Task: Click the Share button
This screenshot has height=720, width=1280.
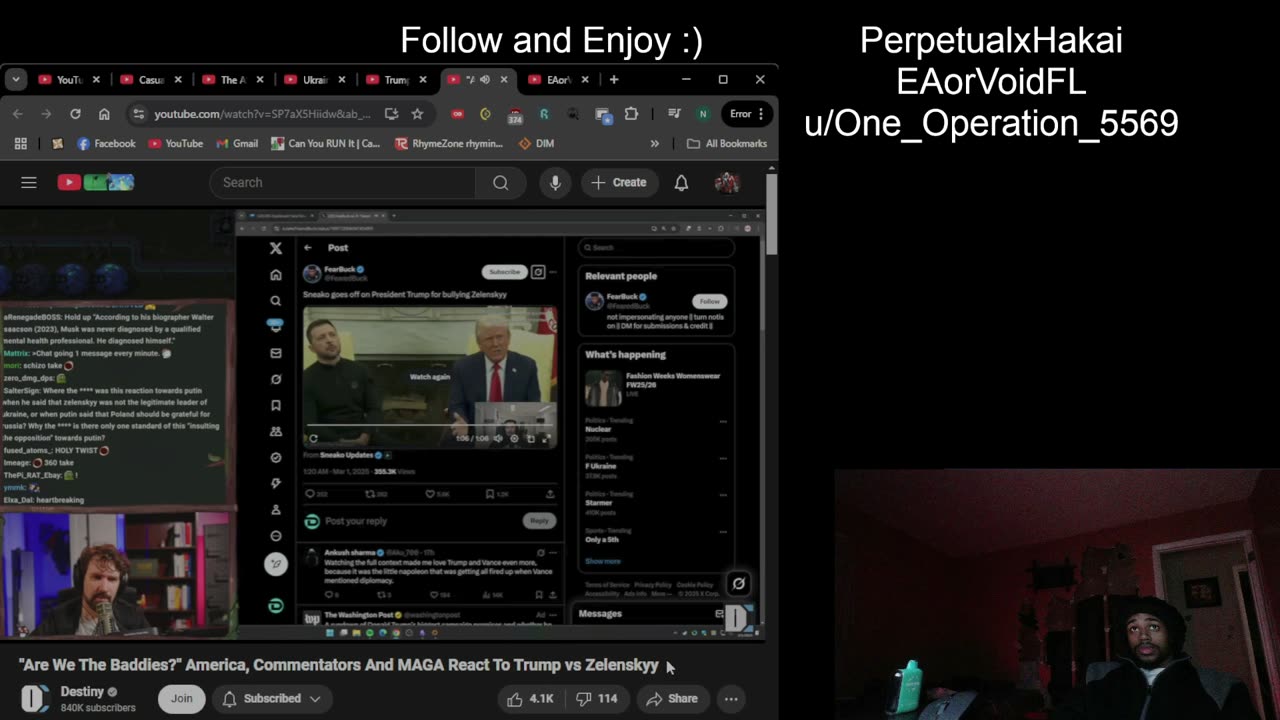Action: (672, 698)
